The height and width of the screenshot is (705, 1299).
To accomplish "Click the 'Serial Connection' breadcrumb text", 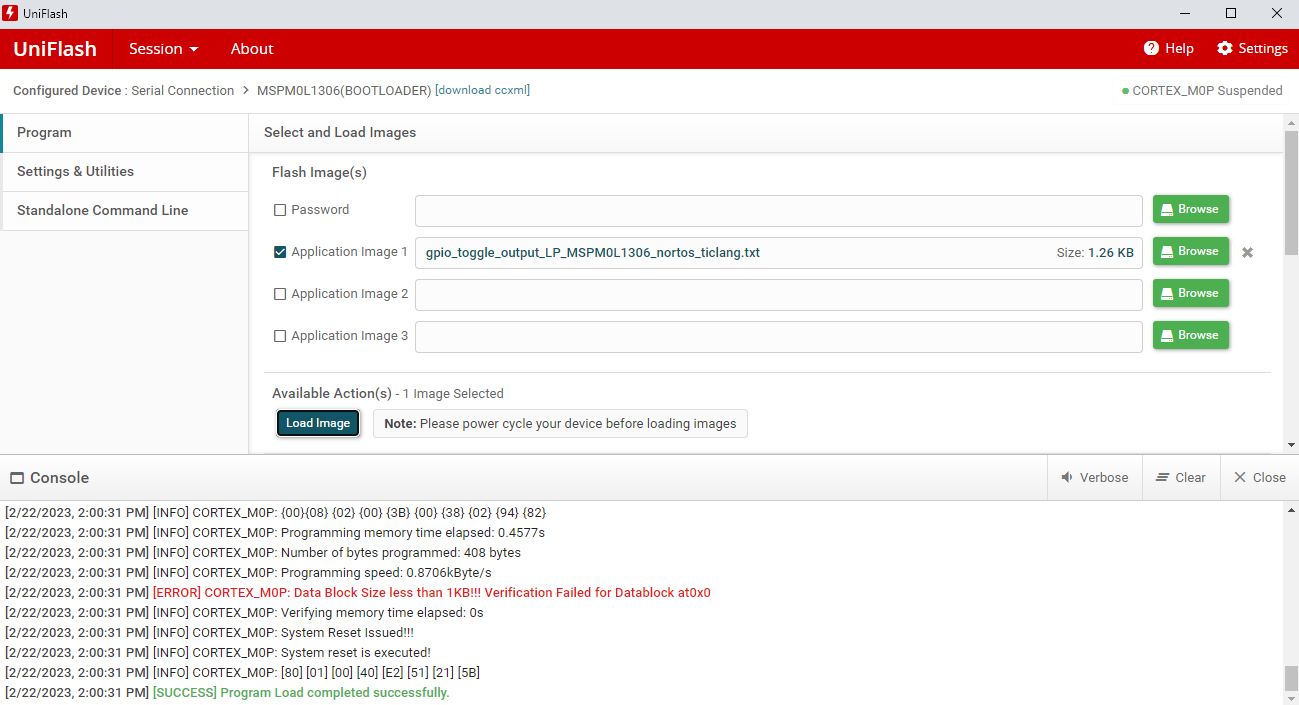I will pyautogui.click(x=183, y=90).
